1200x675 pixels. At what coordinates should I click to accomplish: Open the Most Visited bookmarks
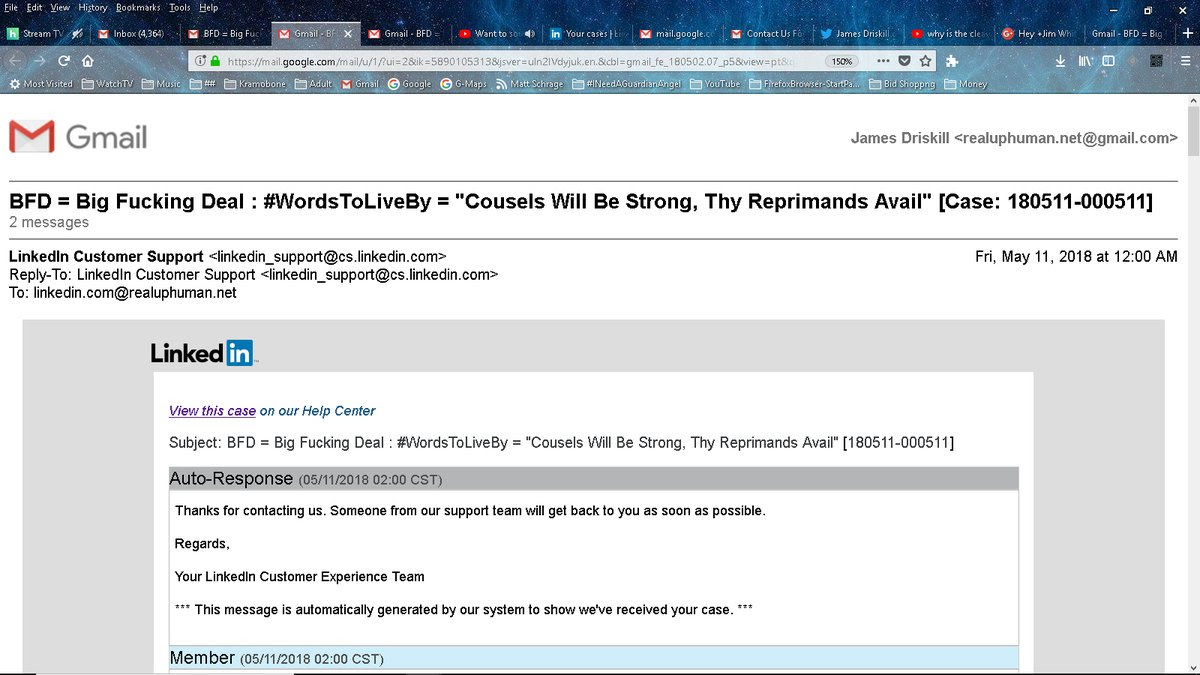point(40,84)
